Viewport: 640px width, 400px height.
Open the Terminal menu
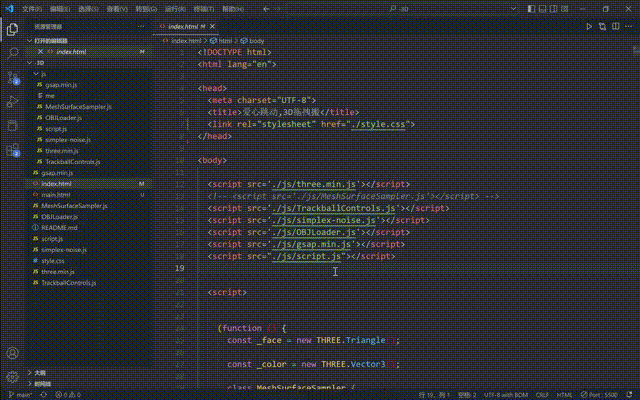(203, 9)
